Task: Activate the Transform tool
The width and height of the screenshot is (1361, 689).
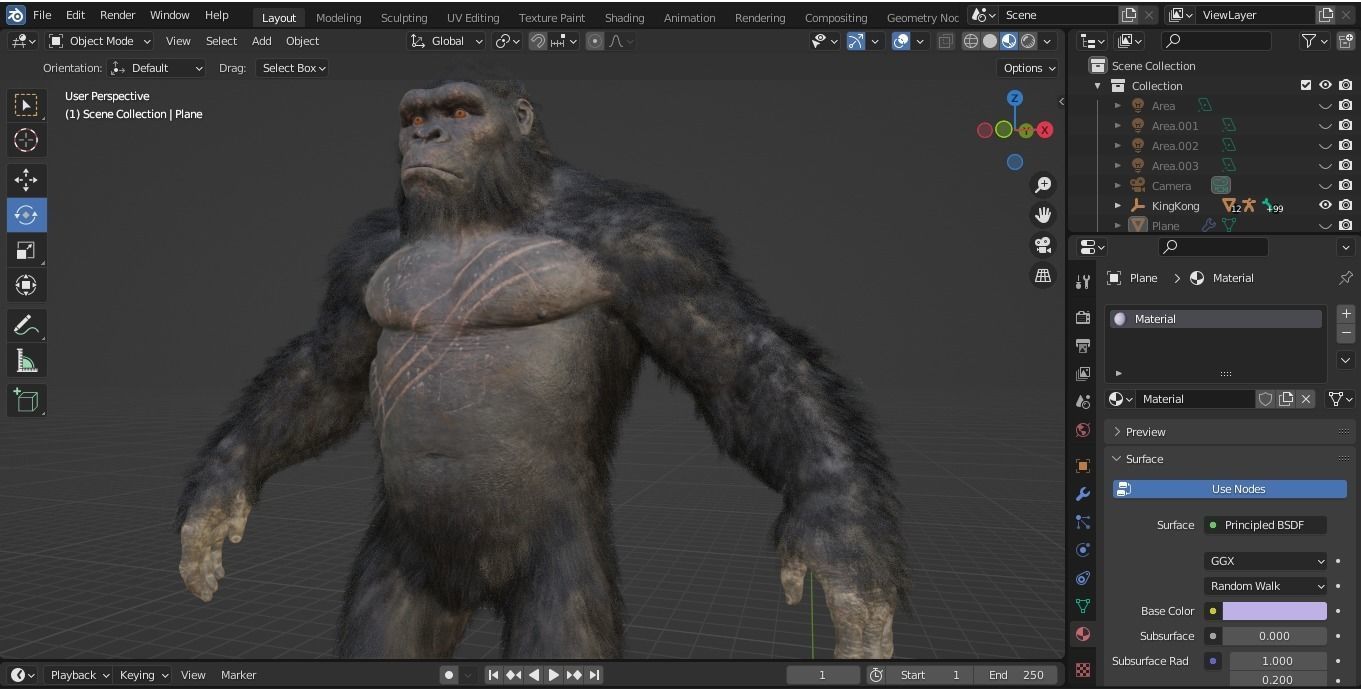Action: pyautogui.click(x=26, y=285)
